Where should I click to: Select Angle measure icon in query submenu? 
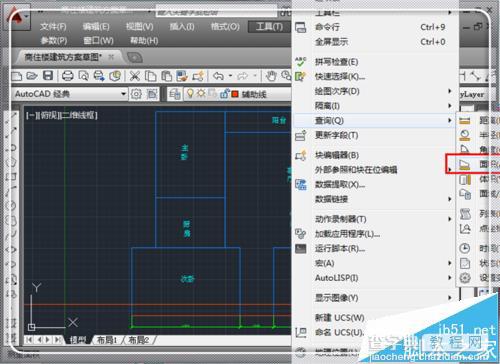pos(465,150)
